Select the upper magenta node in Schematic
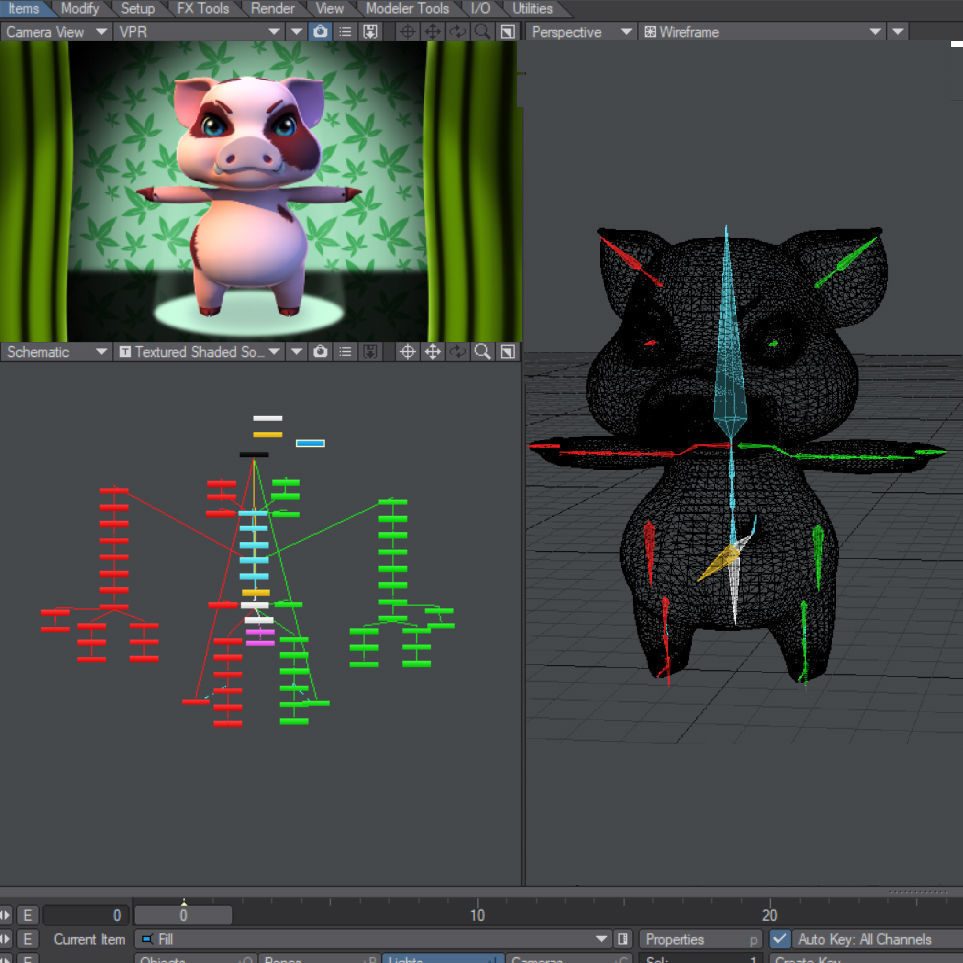The image size is (963, 963). [260, 632]
